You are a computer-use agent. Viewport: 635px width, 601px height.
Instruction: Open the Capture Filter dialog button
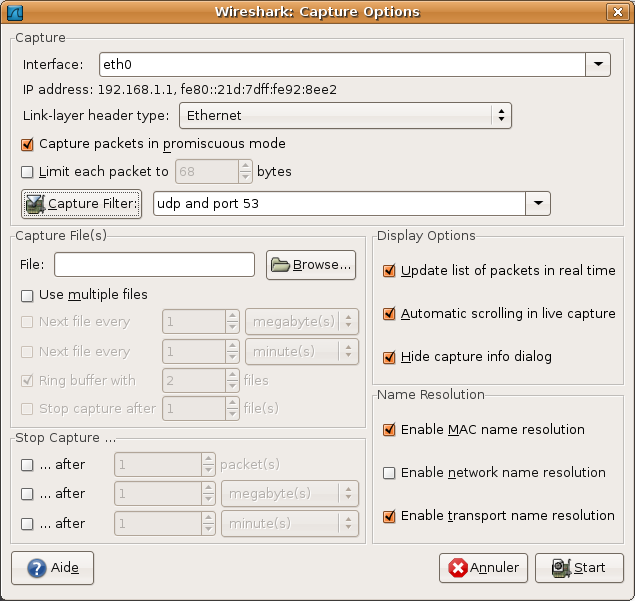pyautogui.click(x=81, y=204)
